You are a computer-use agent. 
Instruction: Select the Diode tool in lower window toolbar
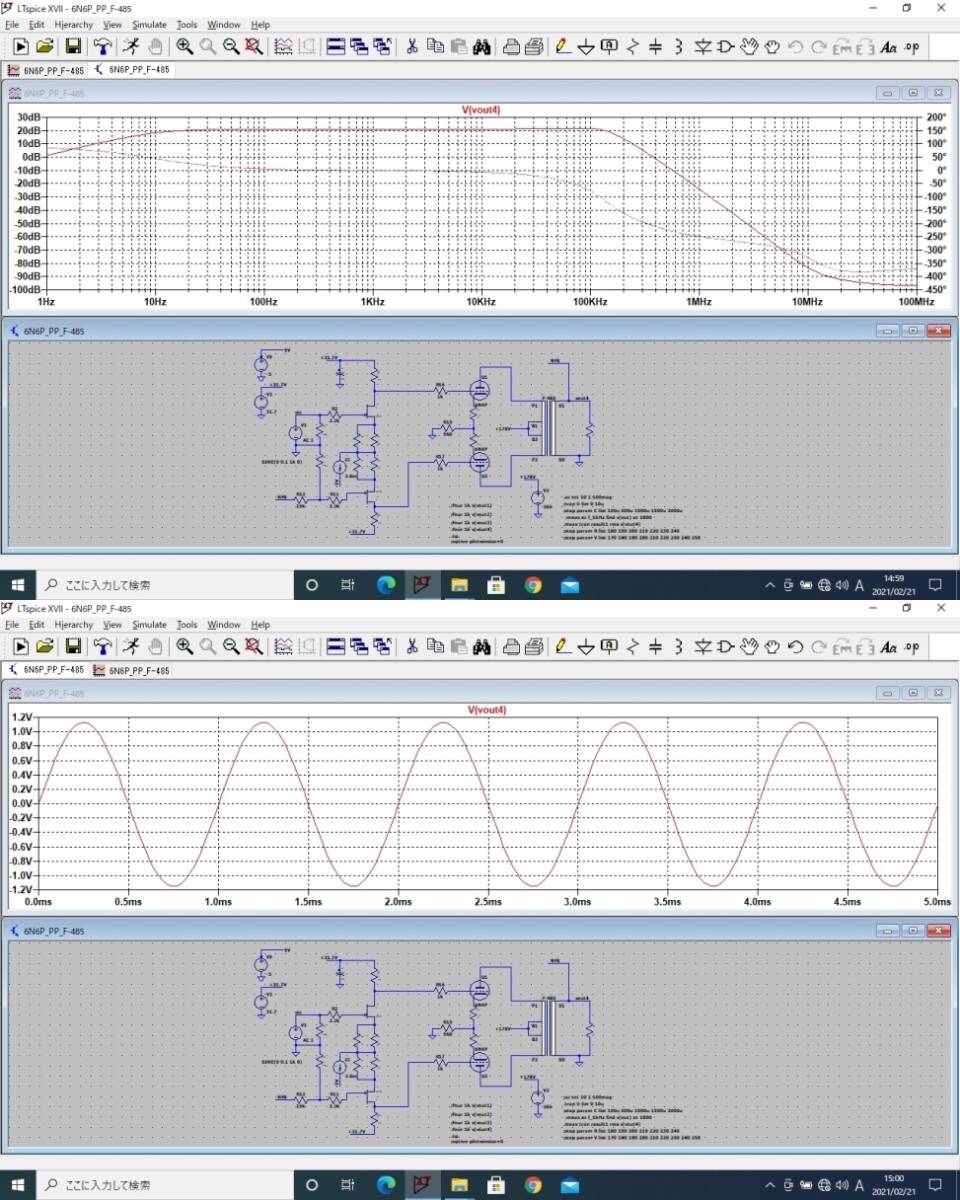pos(702,647)
